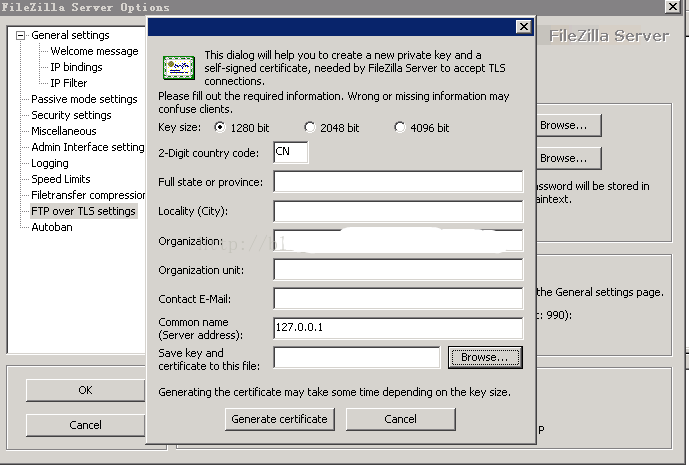689x467 pixels.
Task: Open Welcome message settings
Action: [x=94, y=51]
